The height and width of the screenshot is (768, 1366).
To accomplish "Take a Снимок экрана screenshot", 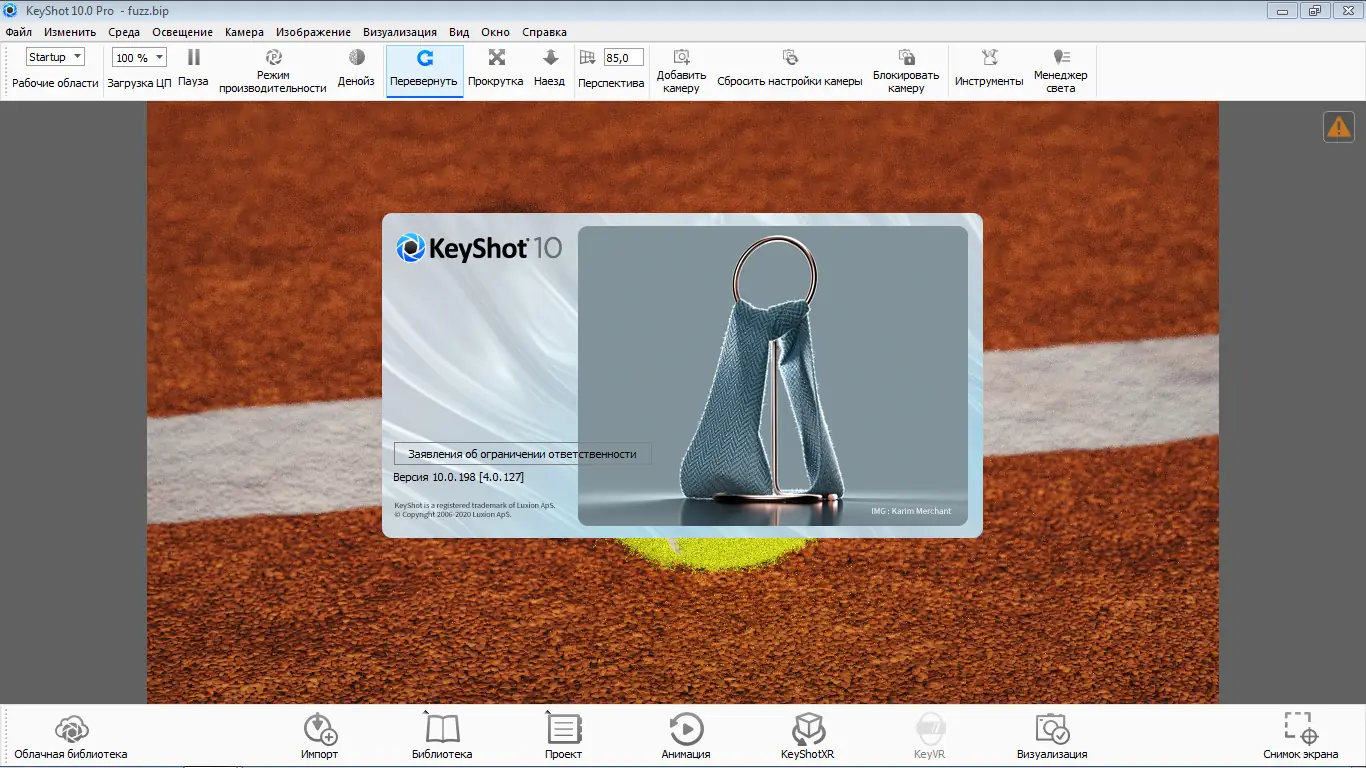I will pyautogui.click(x=1300, y=737).
